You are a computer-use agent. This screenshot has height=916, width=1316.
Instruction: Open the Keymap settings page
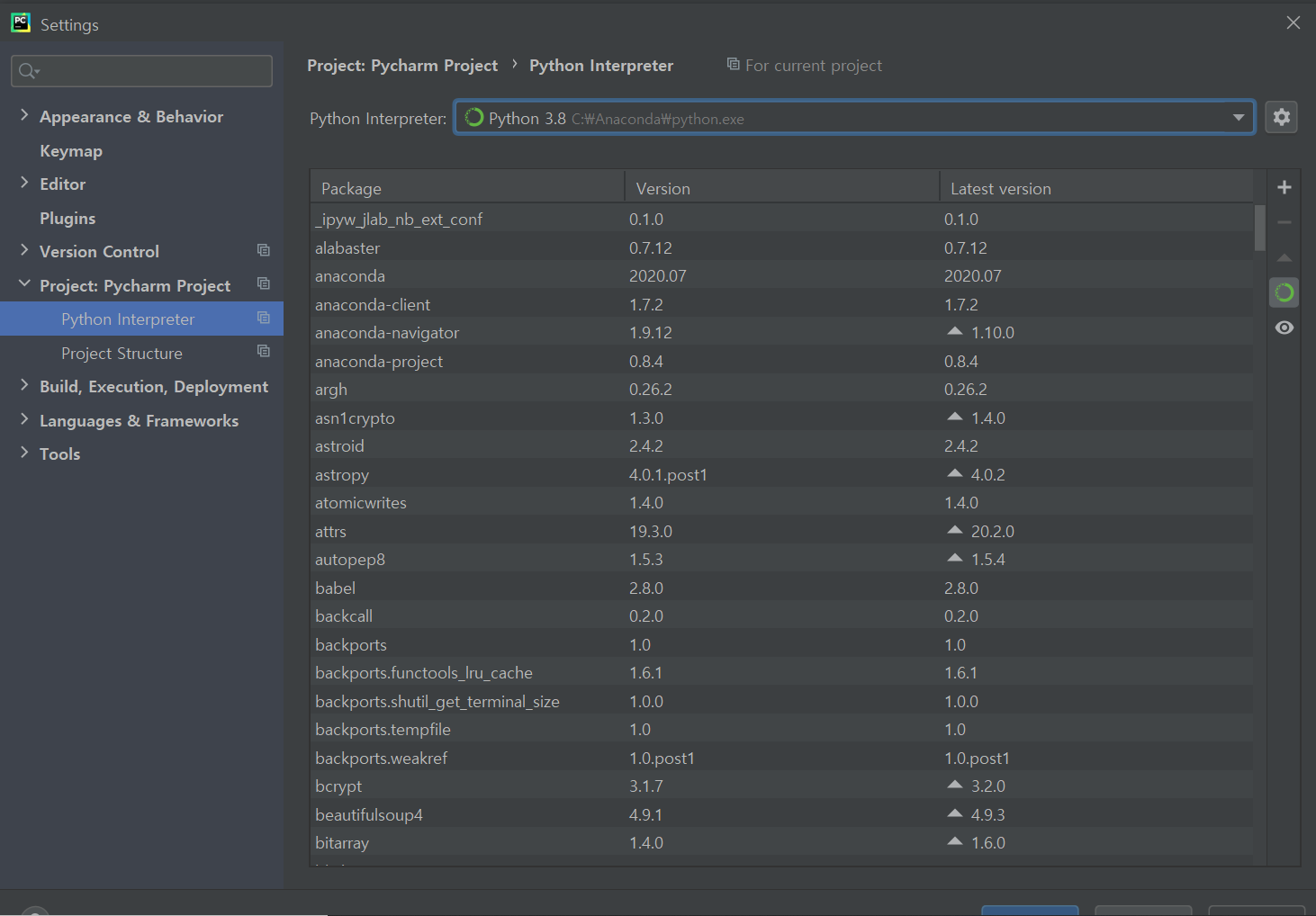pos(71,151)
